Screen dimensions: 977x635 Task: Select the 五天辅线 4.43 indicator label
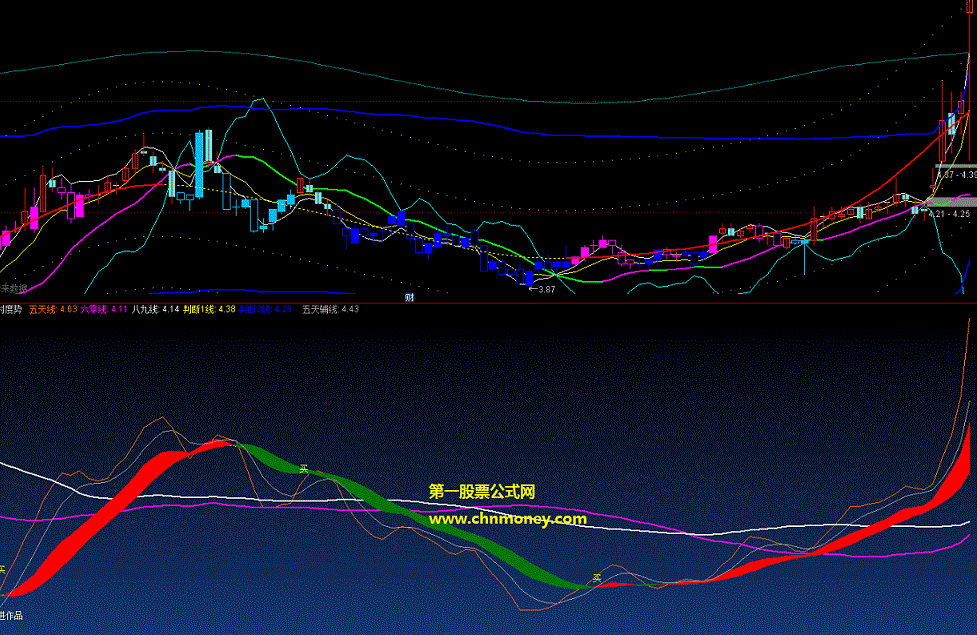pos(330,309)
